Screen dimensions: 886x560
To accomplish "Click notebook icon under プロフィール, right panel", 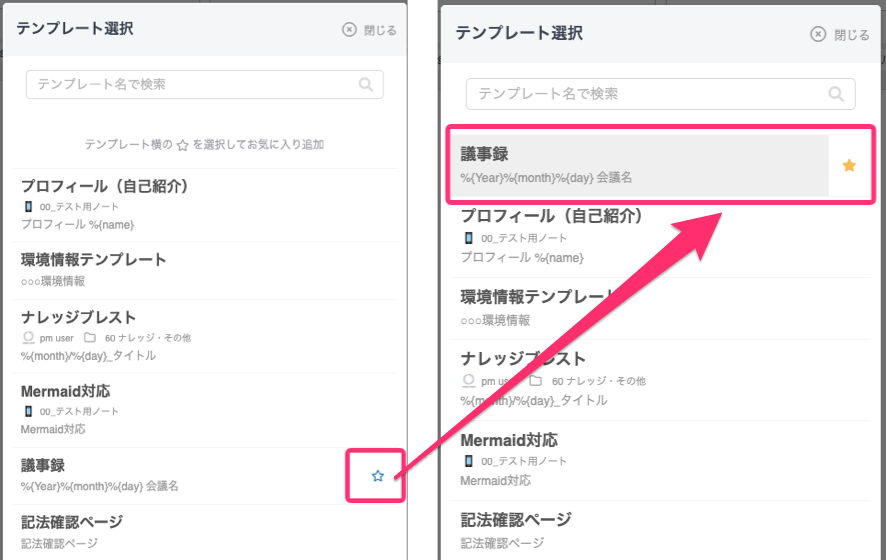I will click(468, 238).
